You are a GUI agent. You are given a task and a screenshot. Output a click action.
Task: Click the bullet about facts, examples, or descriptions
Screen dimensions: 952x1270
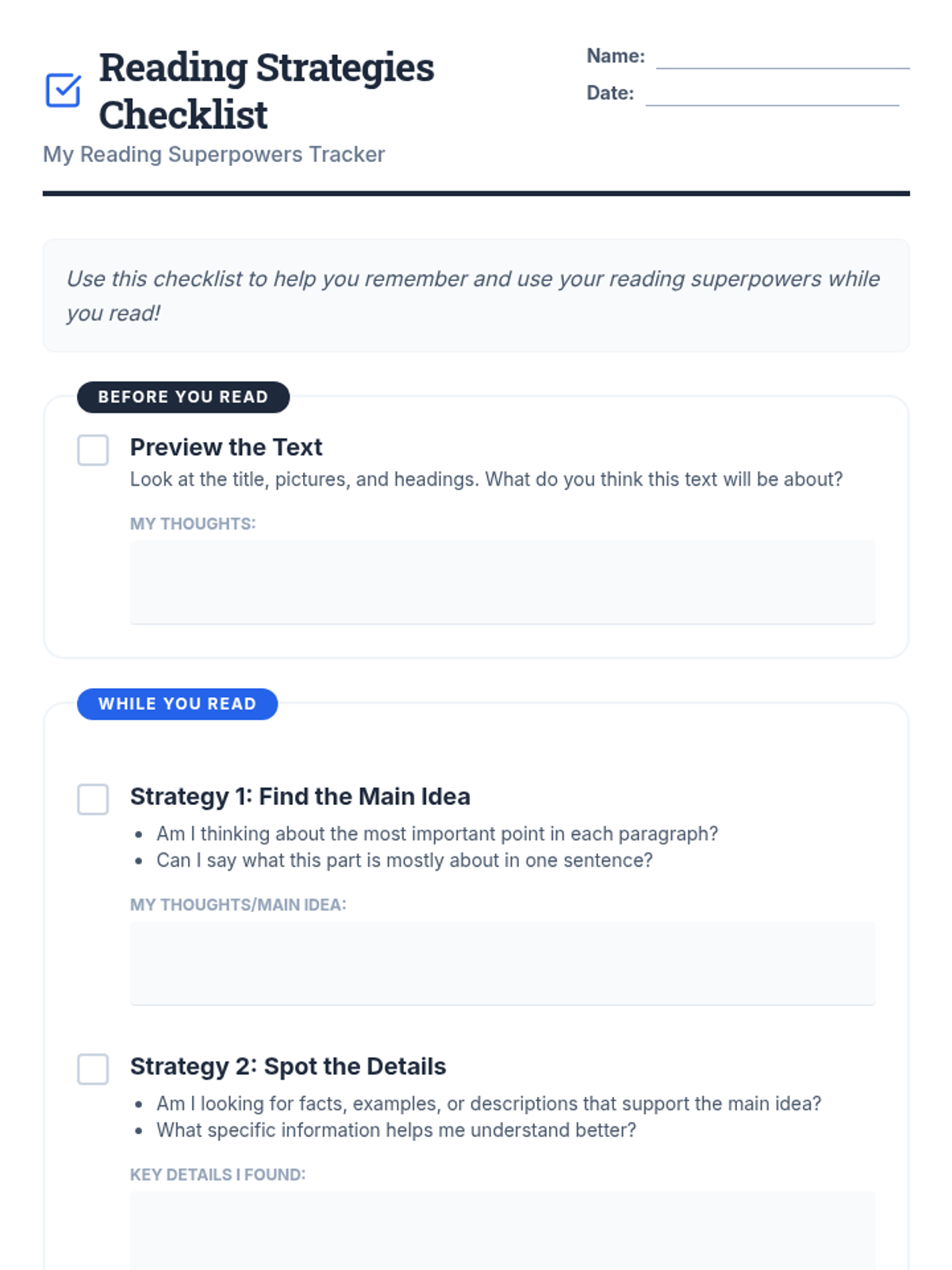click(489, 1103)
